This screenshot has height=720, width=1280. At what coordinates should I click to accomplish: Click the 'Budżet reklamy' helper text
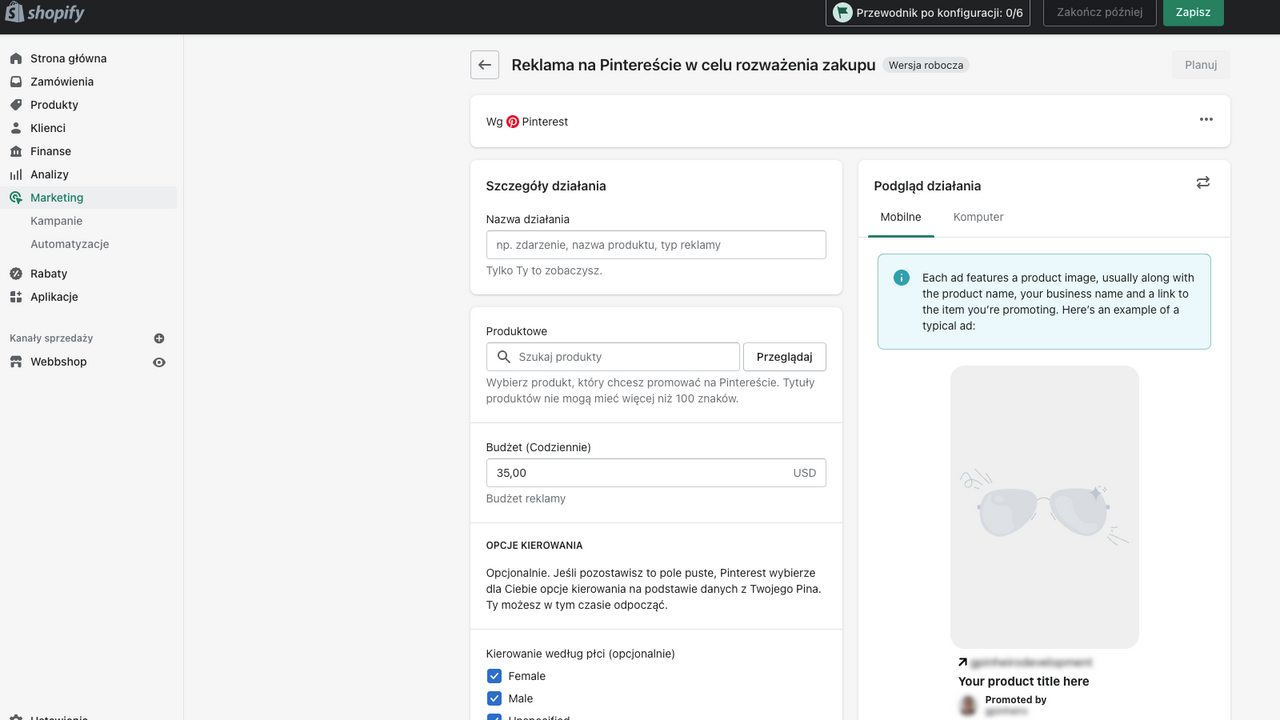pyautogui.click(x=526, y=499)
